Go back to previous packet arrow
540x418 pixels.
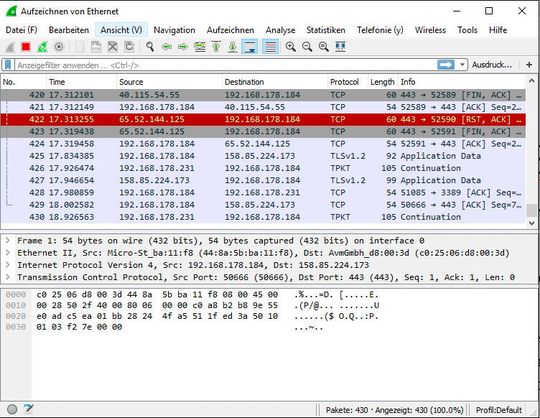pos(167,47)
